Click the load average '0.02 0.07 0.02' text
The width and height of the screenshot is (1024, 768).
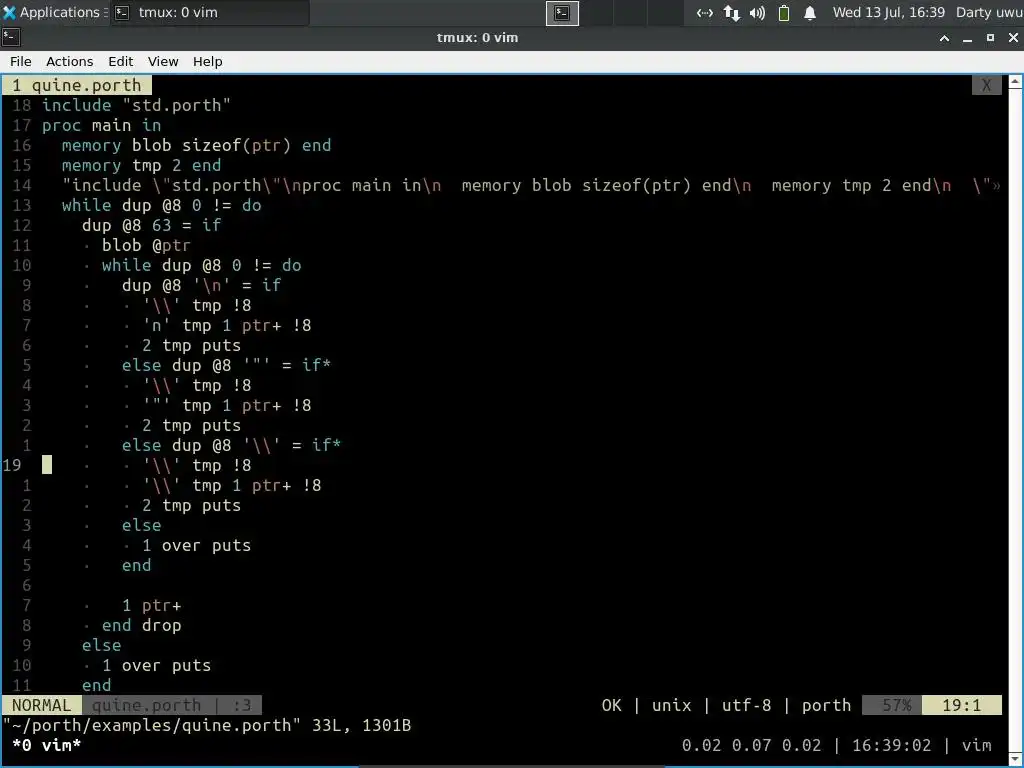click(x=751, y=745)
